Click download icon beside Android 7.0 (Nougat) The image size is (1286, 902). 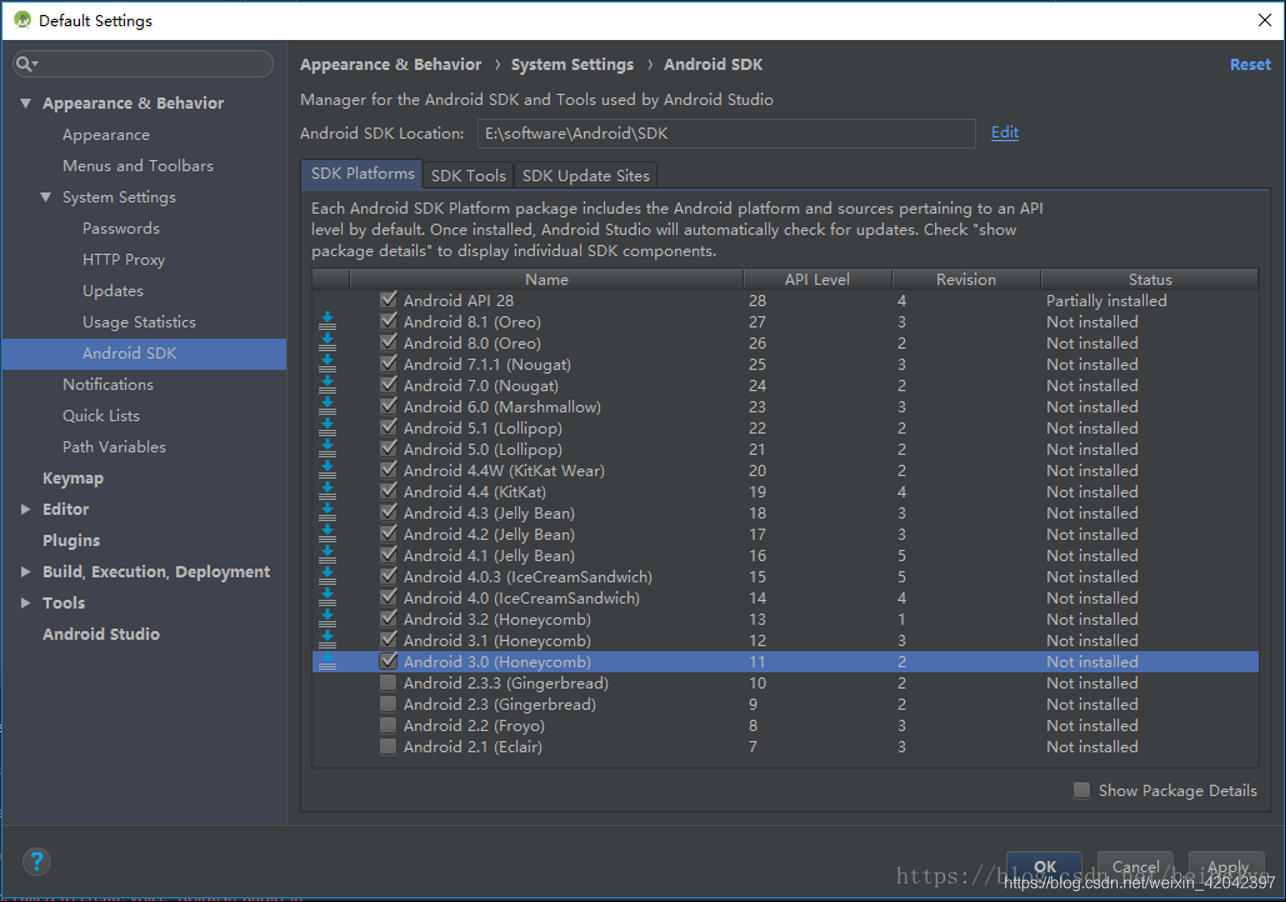click(x=327, y=386)
